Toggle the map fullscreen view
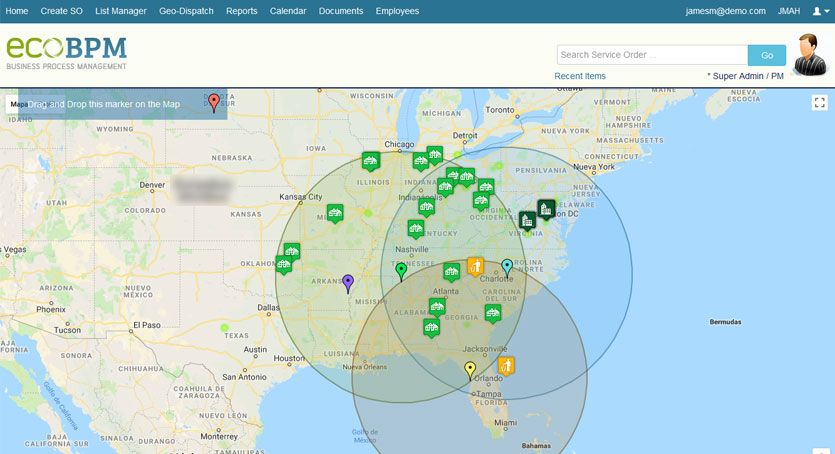This screenshot has height=454, width=835. (x=820, y=102)
